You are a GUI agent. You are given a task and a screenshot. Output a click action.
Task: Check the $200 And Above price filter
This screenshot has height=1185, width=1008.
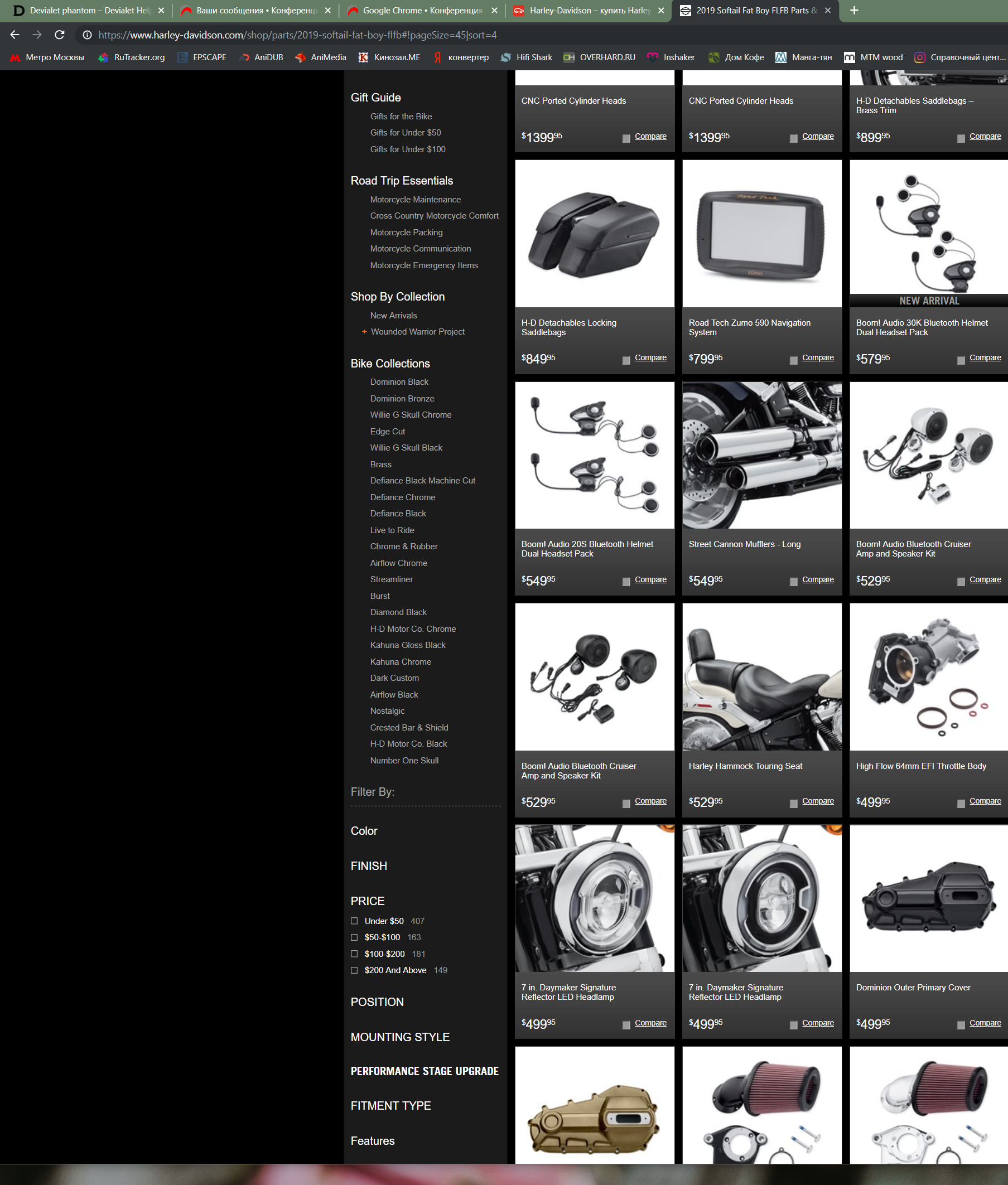[354, 970]
